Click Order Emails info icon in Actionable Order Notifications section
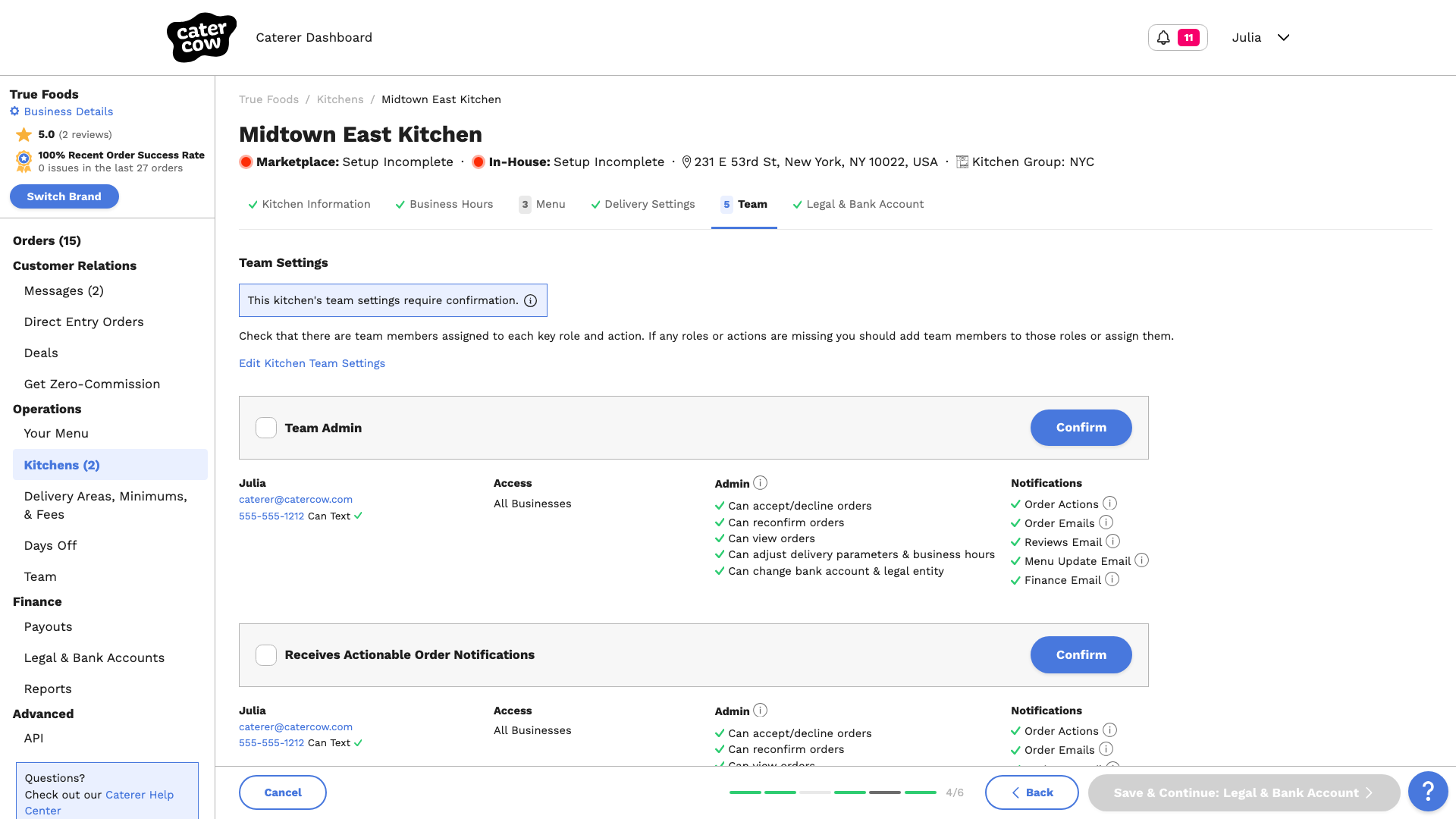Viewport: 1456px width, 819px height. point(1106,749)
